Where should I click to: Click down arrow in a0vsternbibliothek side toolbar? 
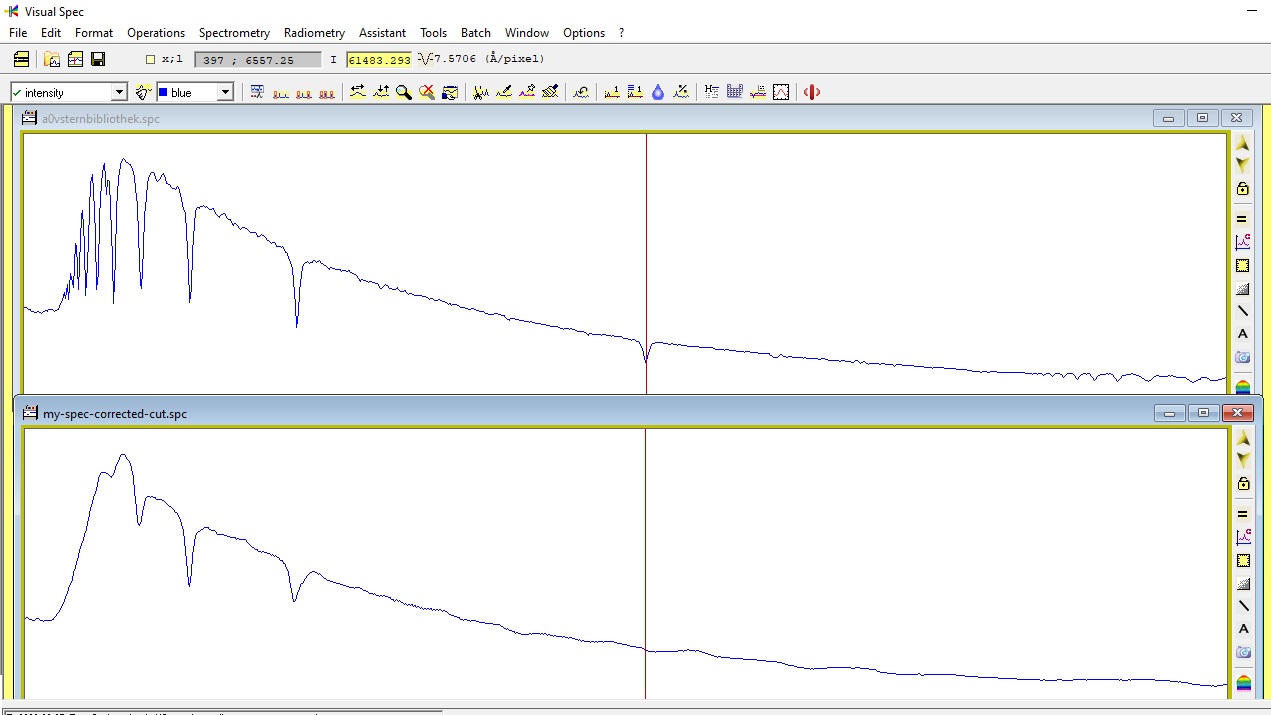coord(1243,164)
